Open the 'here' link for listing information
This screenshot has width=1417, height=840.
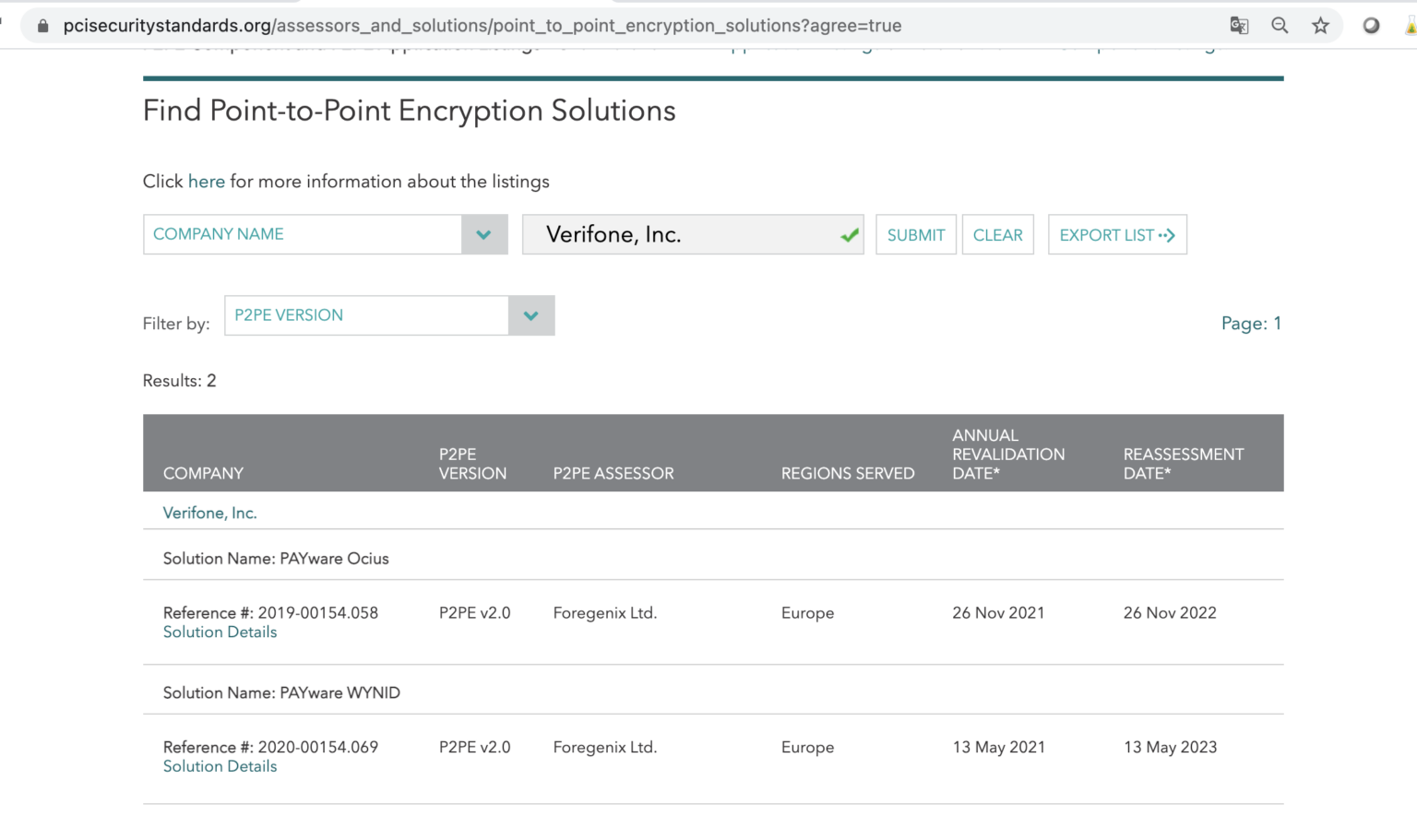[x=207, y=182]
